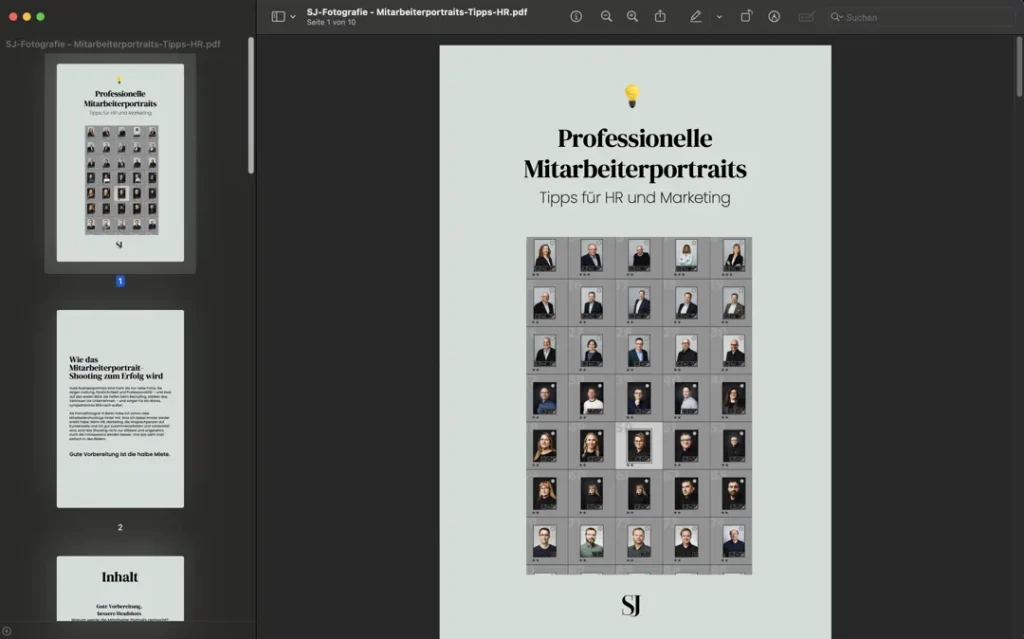1024x639 pixels.
Task: Open the sidebar view options chevron
Action: (x=293, y=17)
